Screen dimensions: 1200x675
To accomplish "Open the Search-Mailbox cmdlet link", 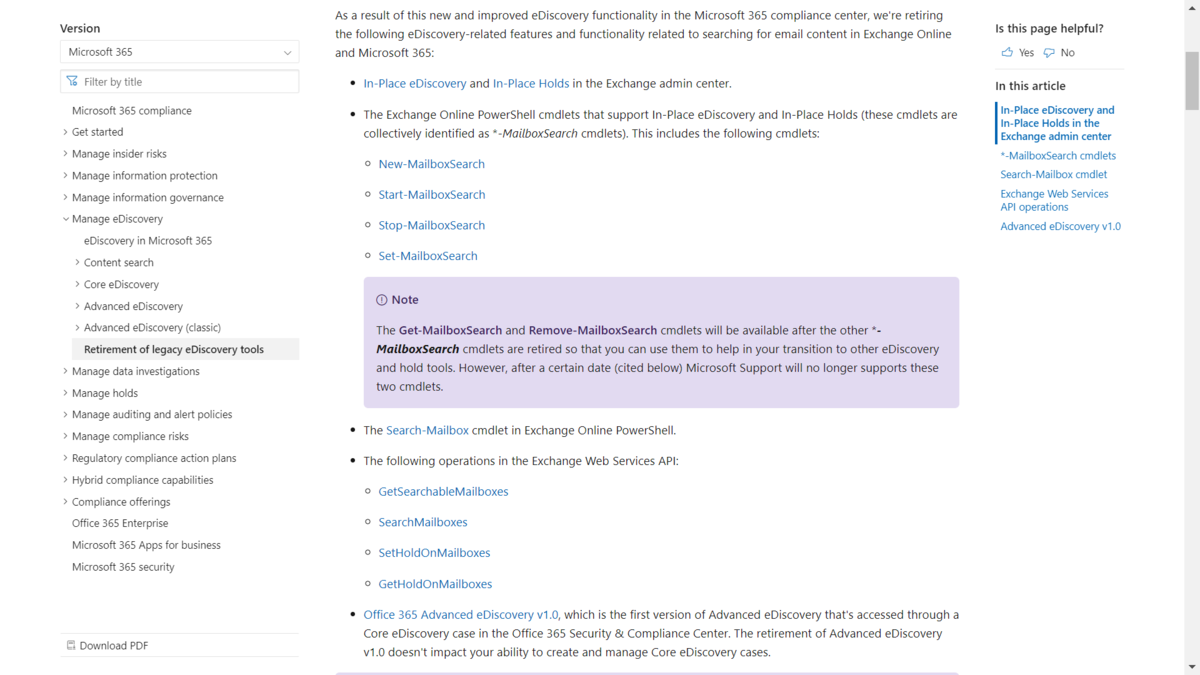I will (427, 430).
